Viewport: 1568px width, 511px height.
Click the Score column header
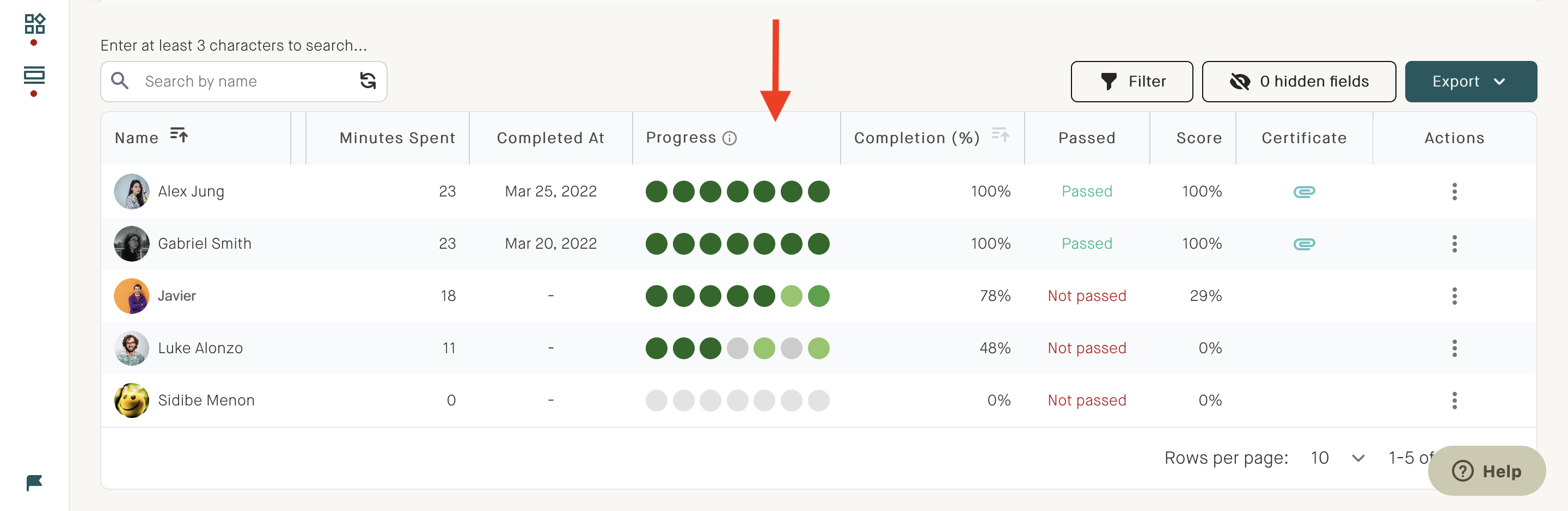[x=1198, y=139]
